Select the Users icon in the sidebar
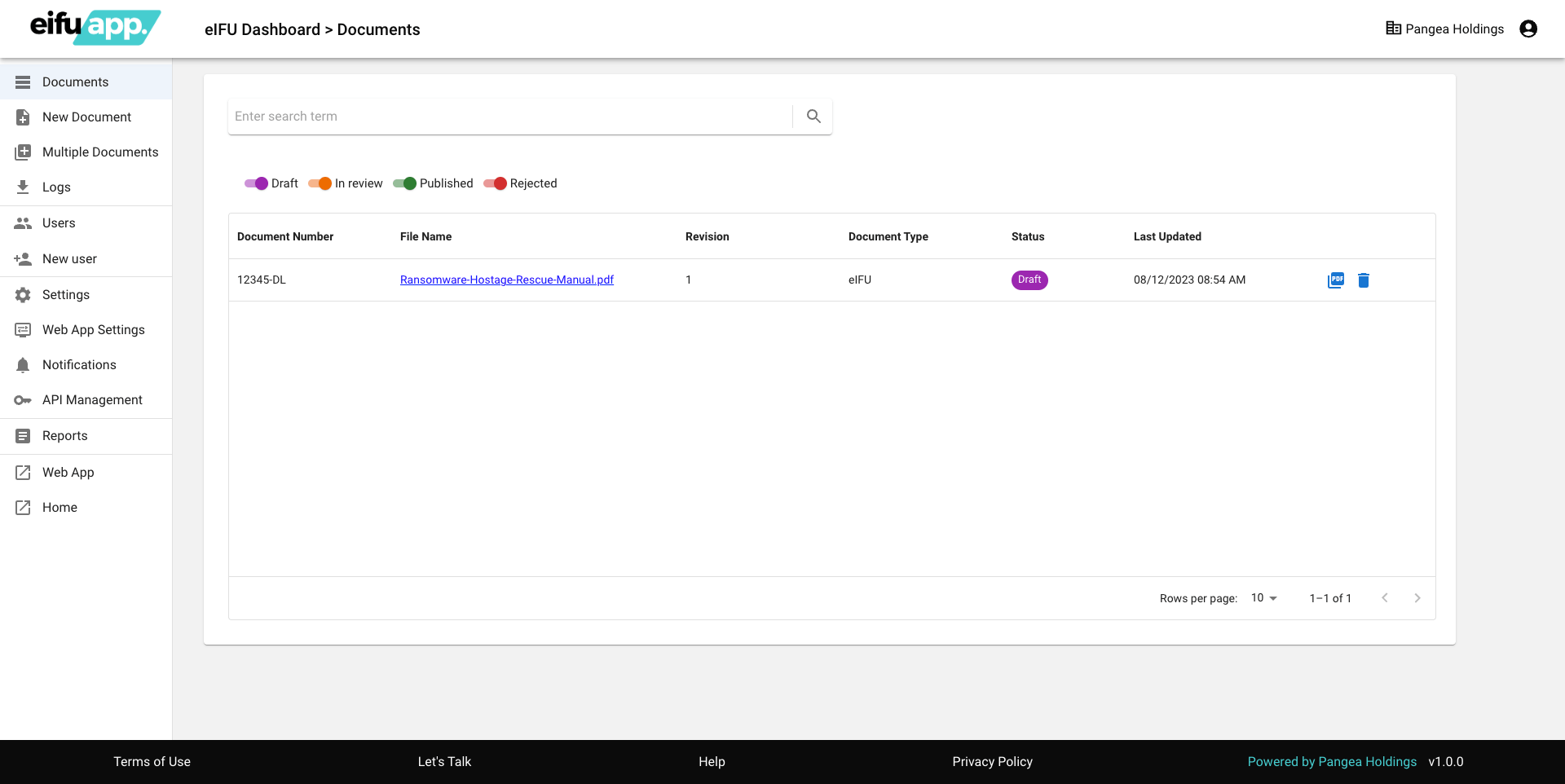1565x784 pixels. click(x=22, y=222)
